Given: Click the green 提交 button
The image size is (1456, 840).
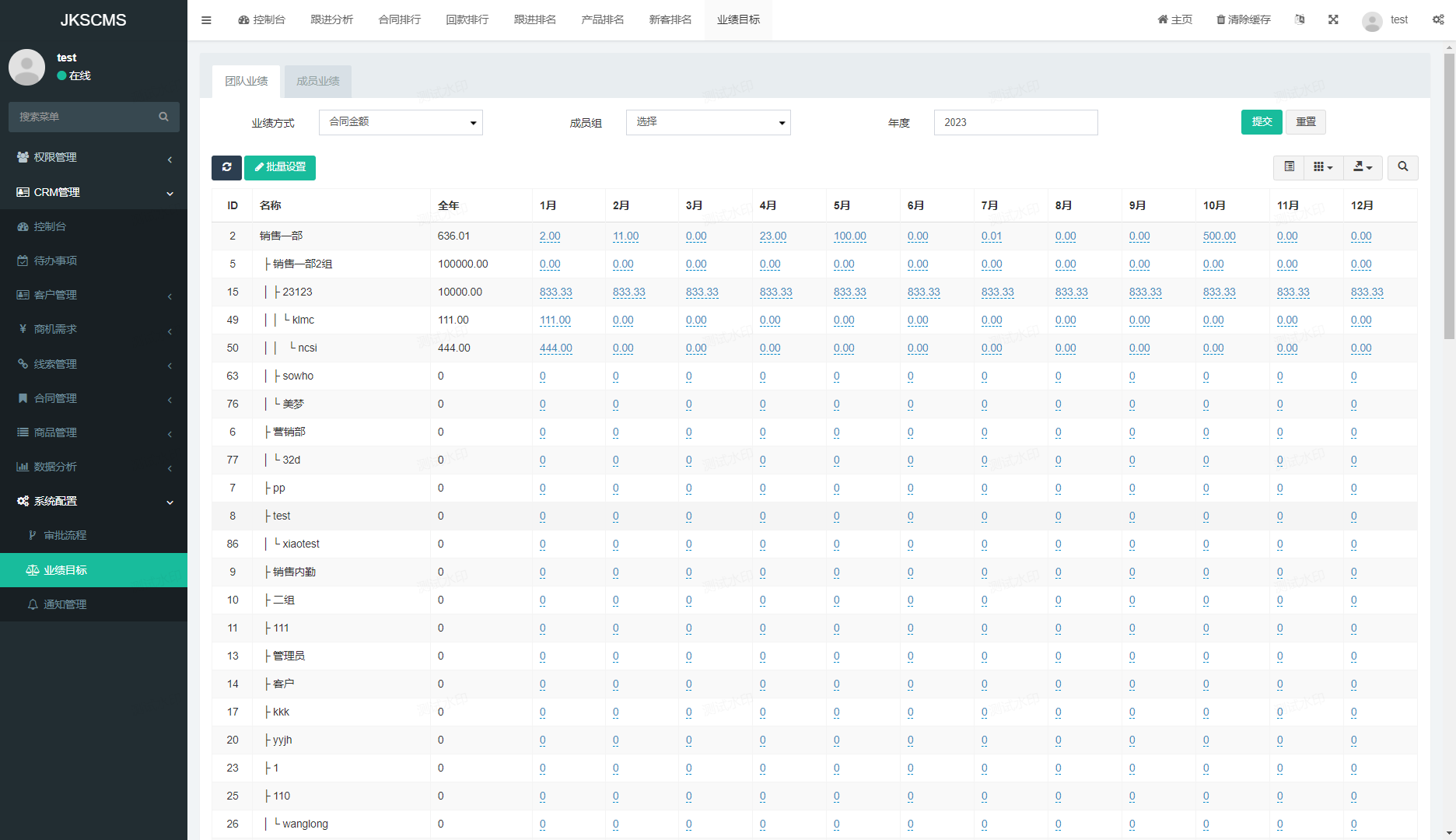Looking at the screenshot, I should [1261, 122].
